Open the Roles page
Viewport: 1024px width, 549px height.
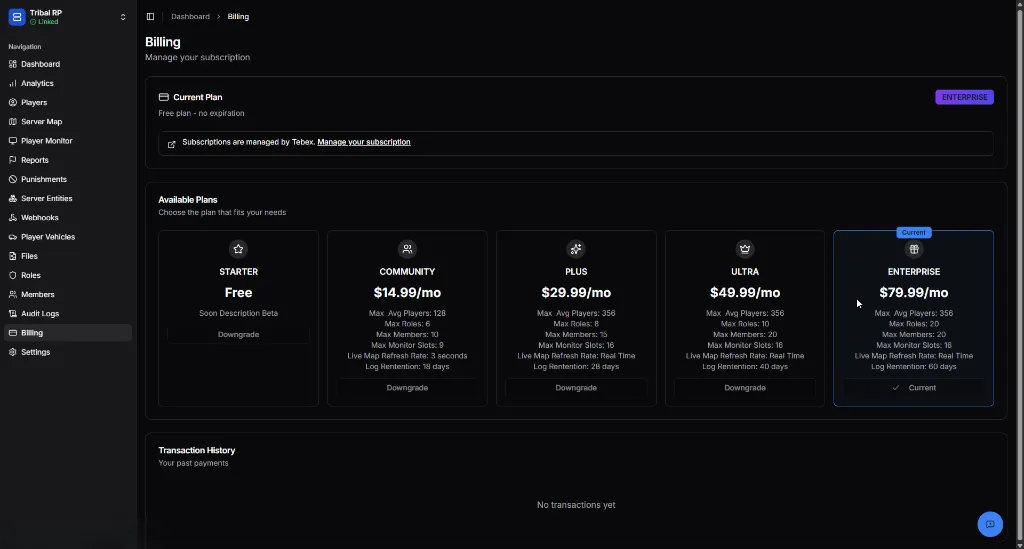[x=68, y=275]
